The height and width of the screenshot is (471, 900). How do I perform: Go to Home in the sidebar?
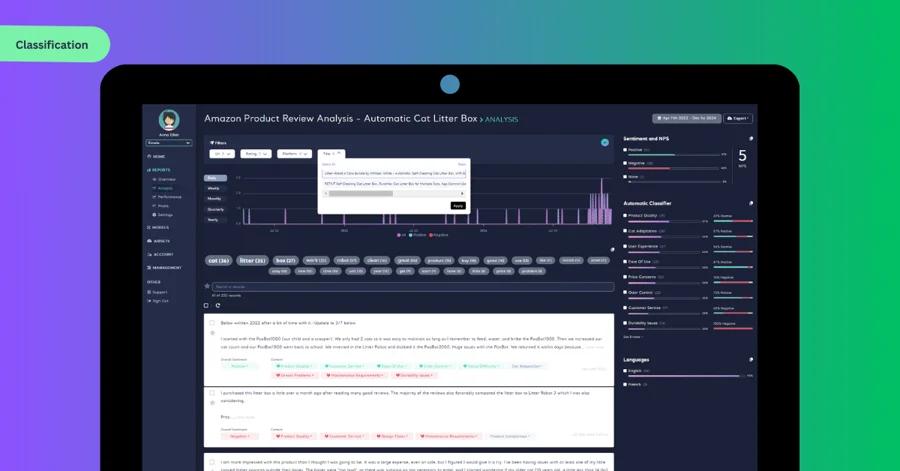click(x=156, y=157)
